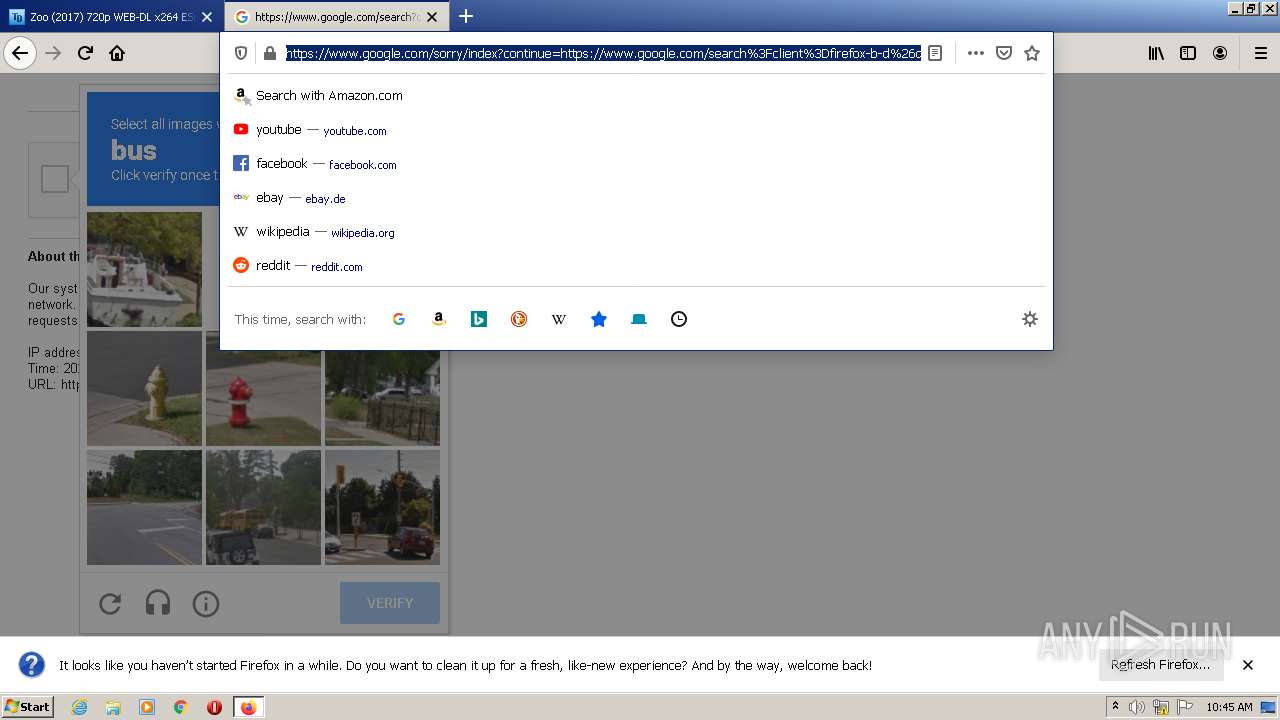
Task: Search open tabs icon
Action: (x=639, y=319)
